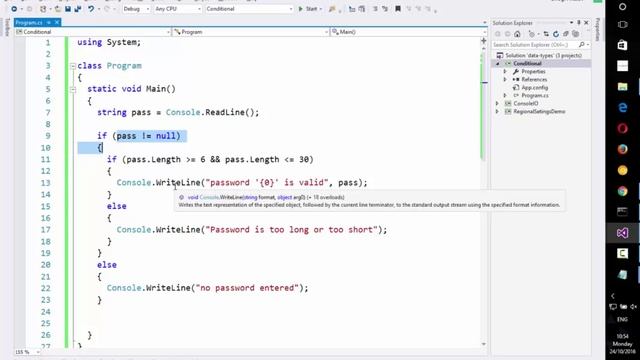The image size is (640, 360).
Task: Pin the Solution Explorer with auto-hide pin
Action: 578,23
